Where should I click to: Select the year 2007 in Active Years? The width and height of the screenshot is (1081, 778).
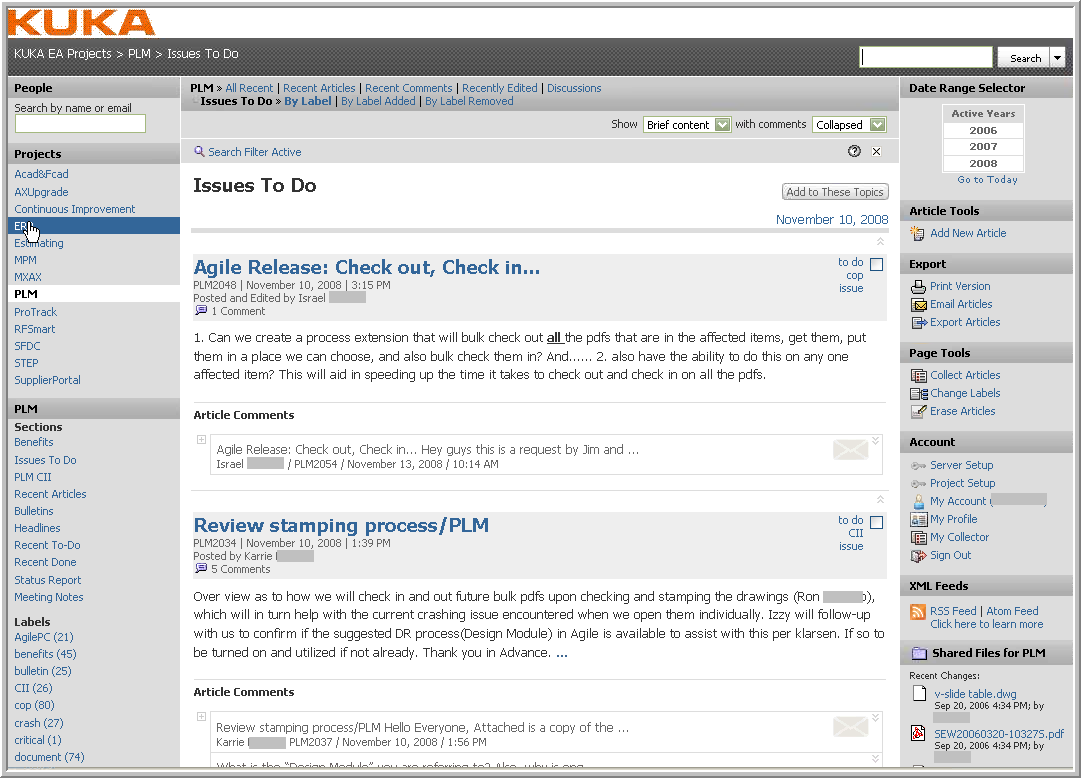tap(983, 146)
